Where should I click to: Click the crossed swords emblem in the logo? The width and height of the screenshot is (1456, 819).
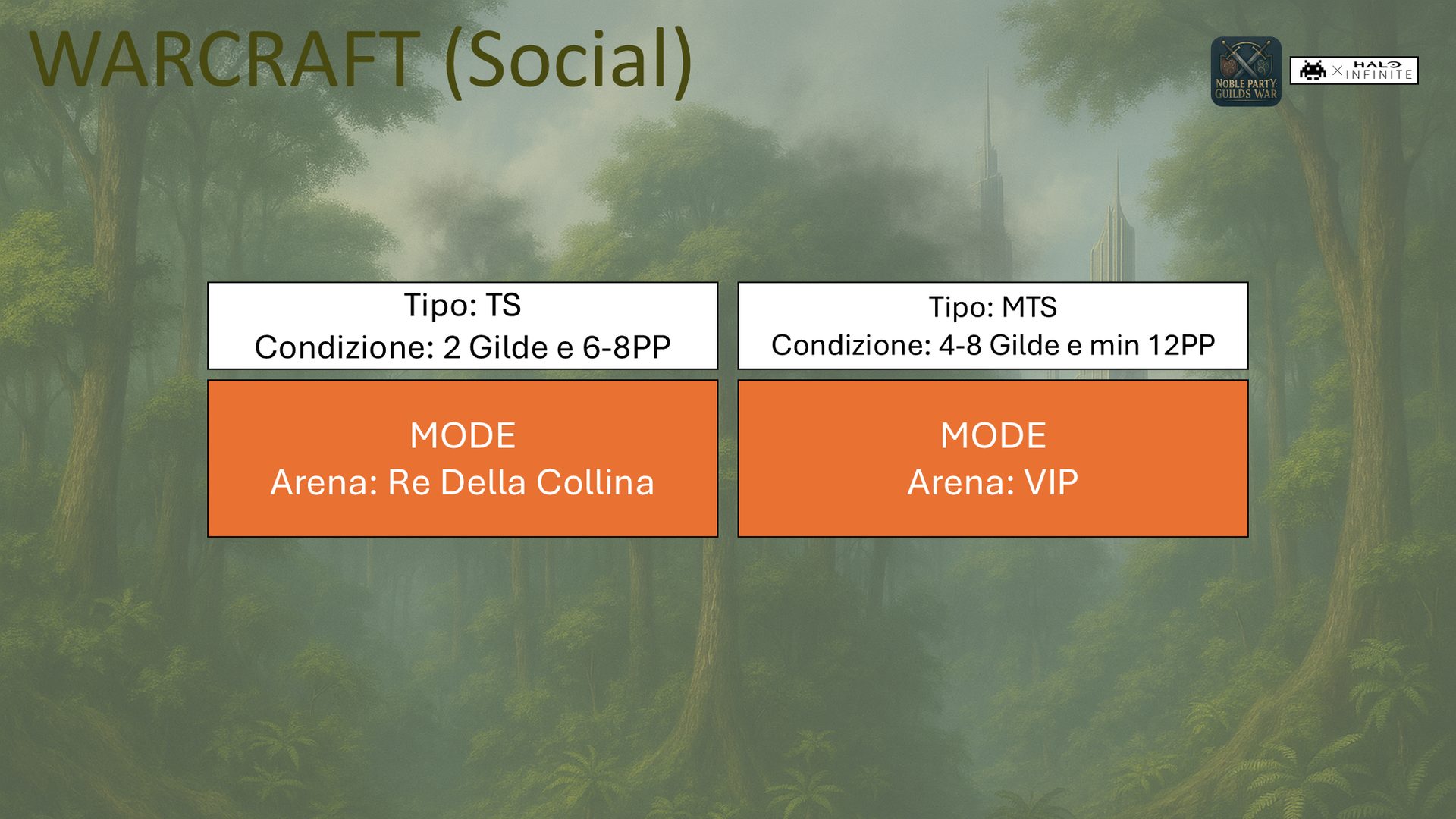pyautogui.click(x=1246, y=59)
